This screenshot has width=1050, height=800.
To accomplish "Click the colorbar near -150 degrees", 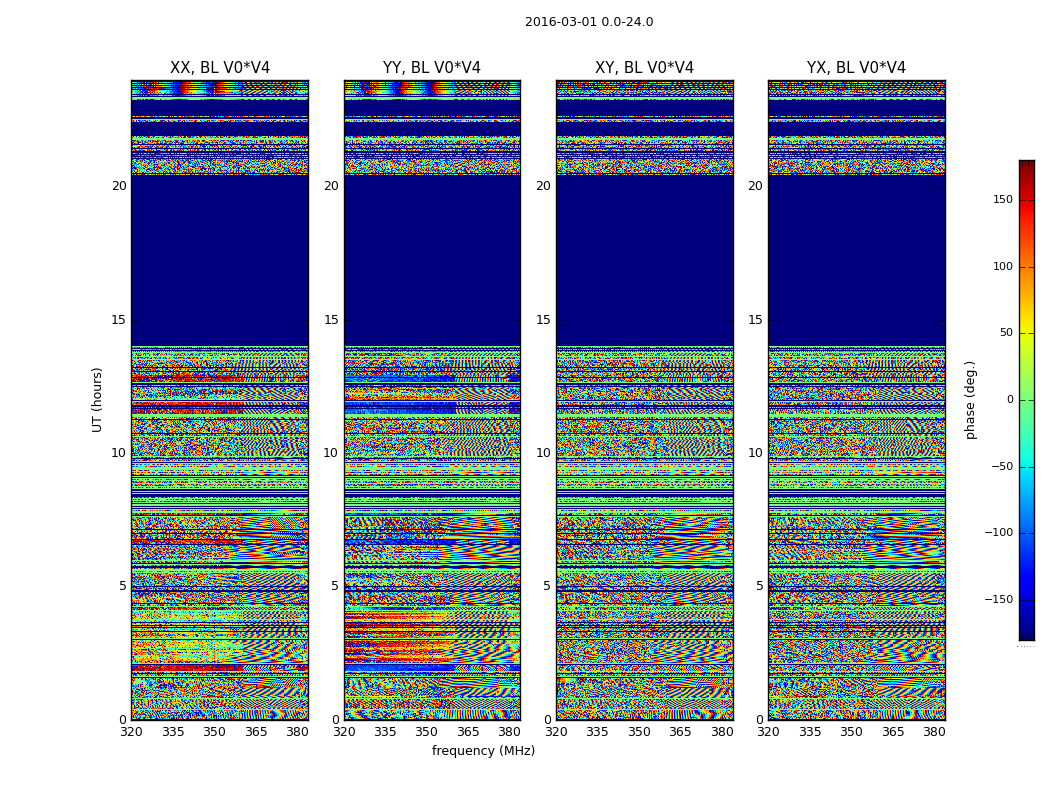I will (x=1027, y=599).
